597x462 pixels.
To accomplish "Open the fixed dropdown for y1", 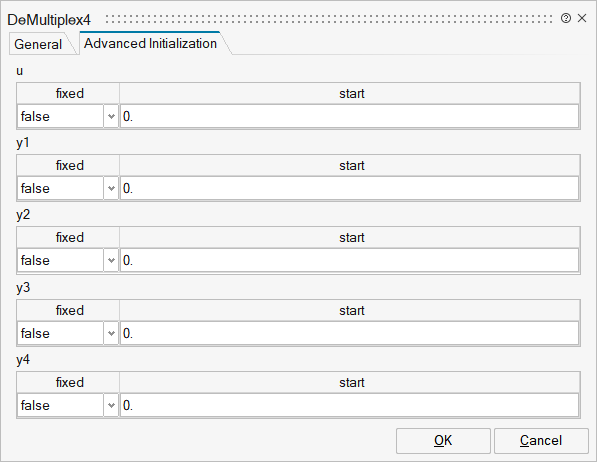I will pyautogui.click(x=68, y=189).
